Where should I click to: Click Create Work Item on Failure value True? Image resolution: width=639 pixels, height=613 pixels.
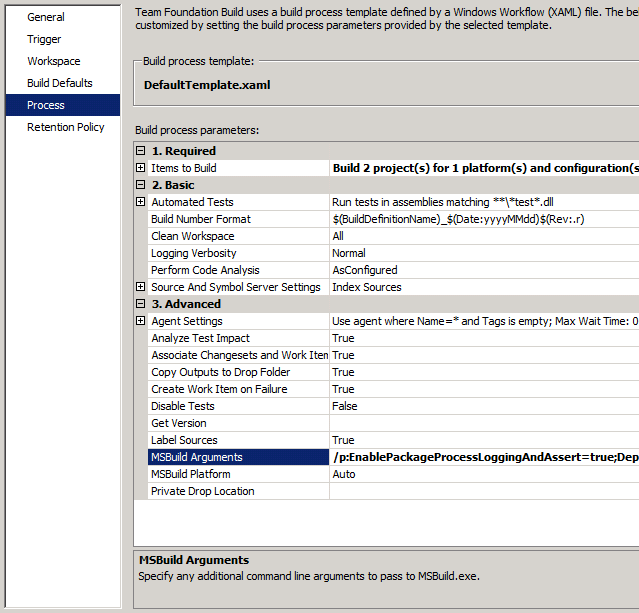(x=343, y=389)
